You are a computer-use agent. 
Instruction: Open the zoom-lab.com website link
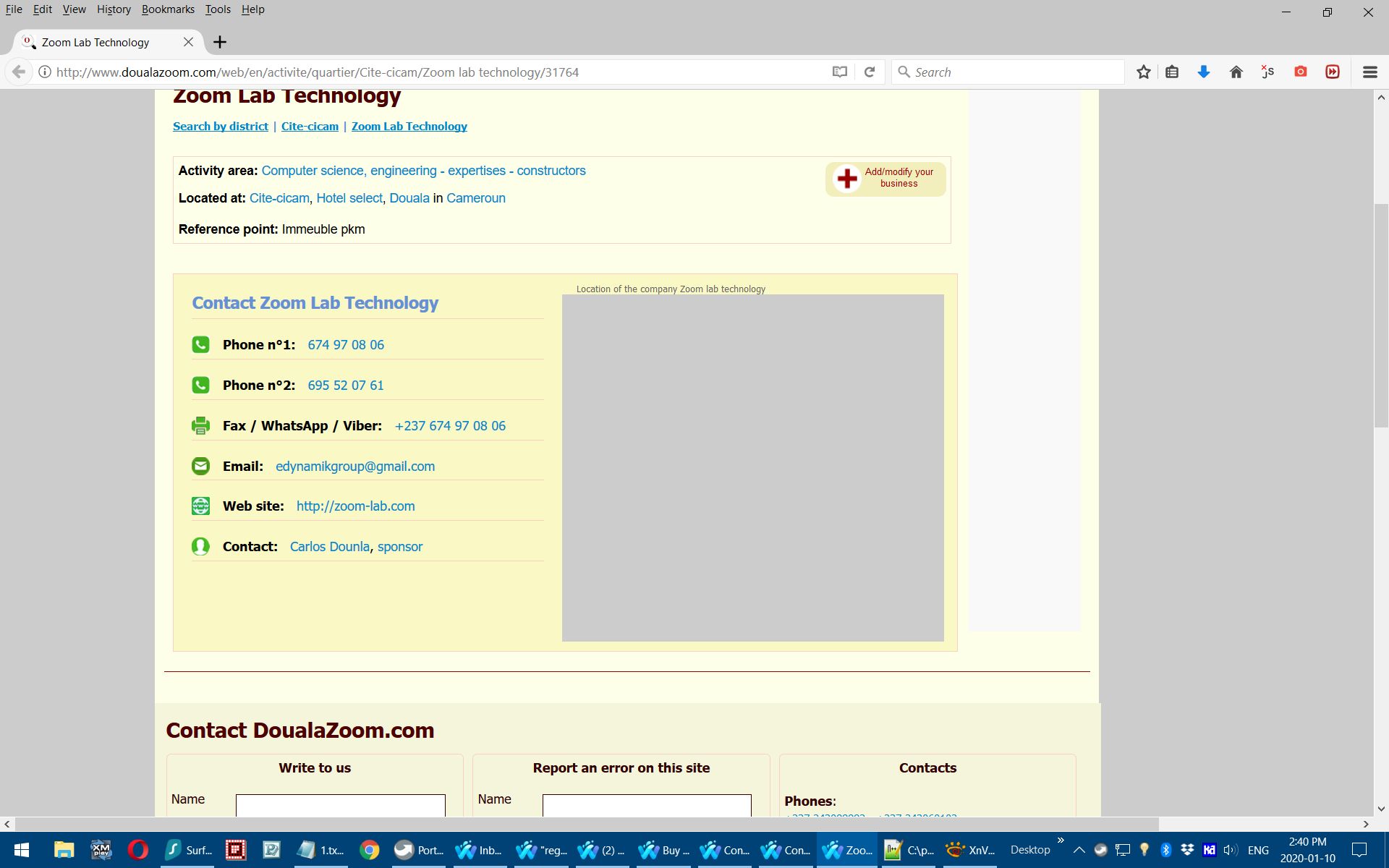[x=355, y=506]
